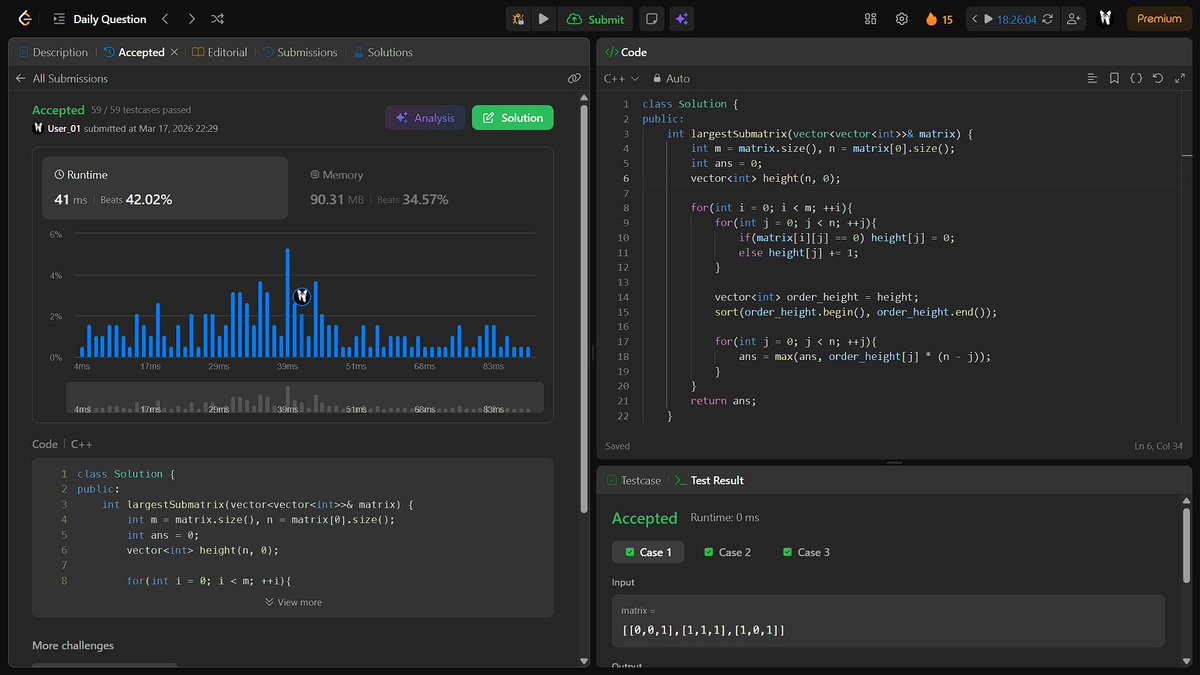Go to the next question arrow
Image resolution: width=1200 pixels, height=675 pixels.
tap(192, 19)
